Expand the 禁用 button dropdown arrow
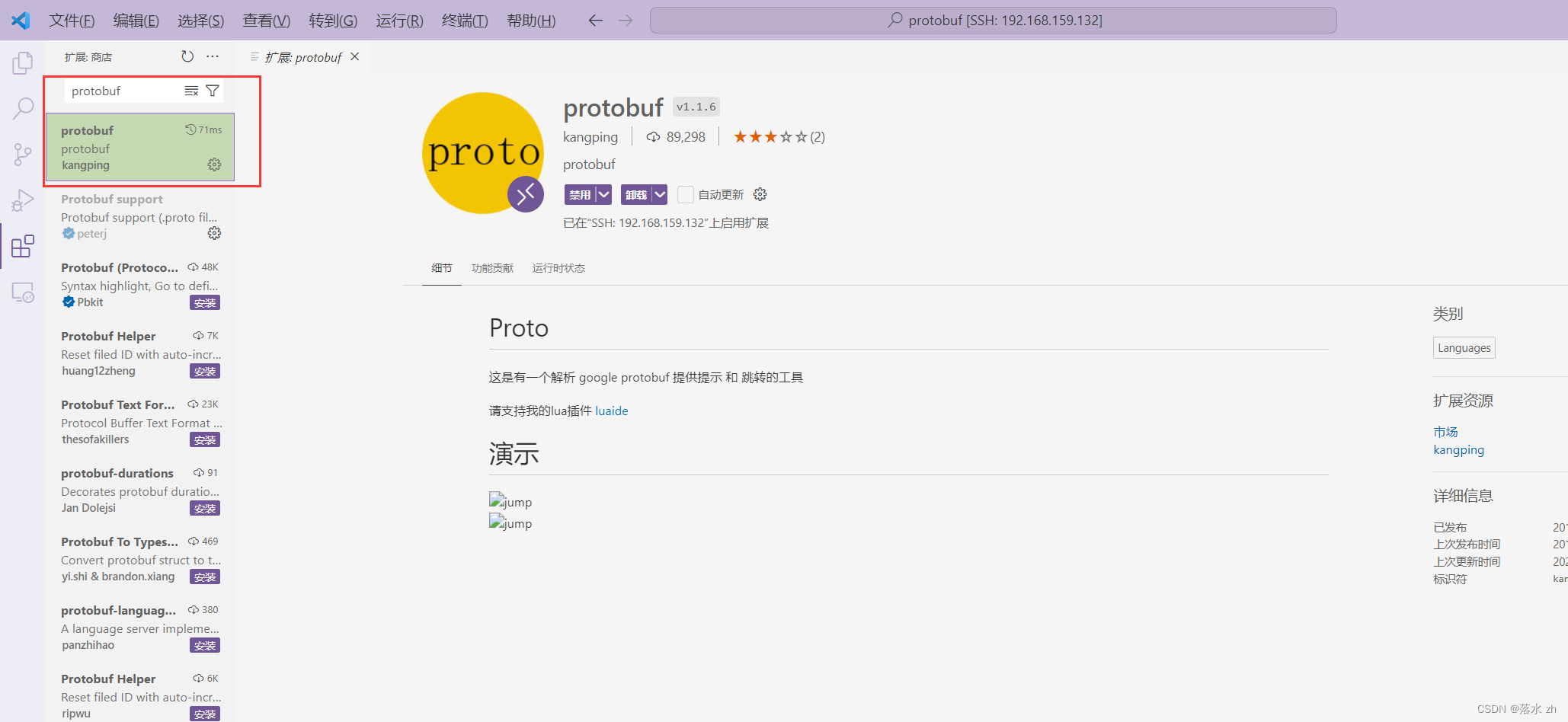 click(x=603, y=194)
